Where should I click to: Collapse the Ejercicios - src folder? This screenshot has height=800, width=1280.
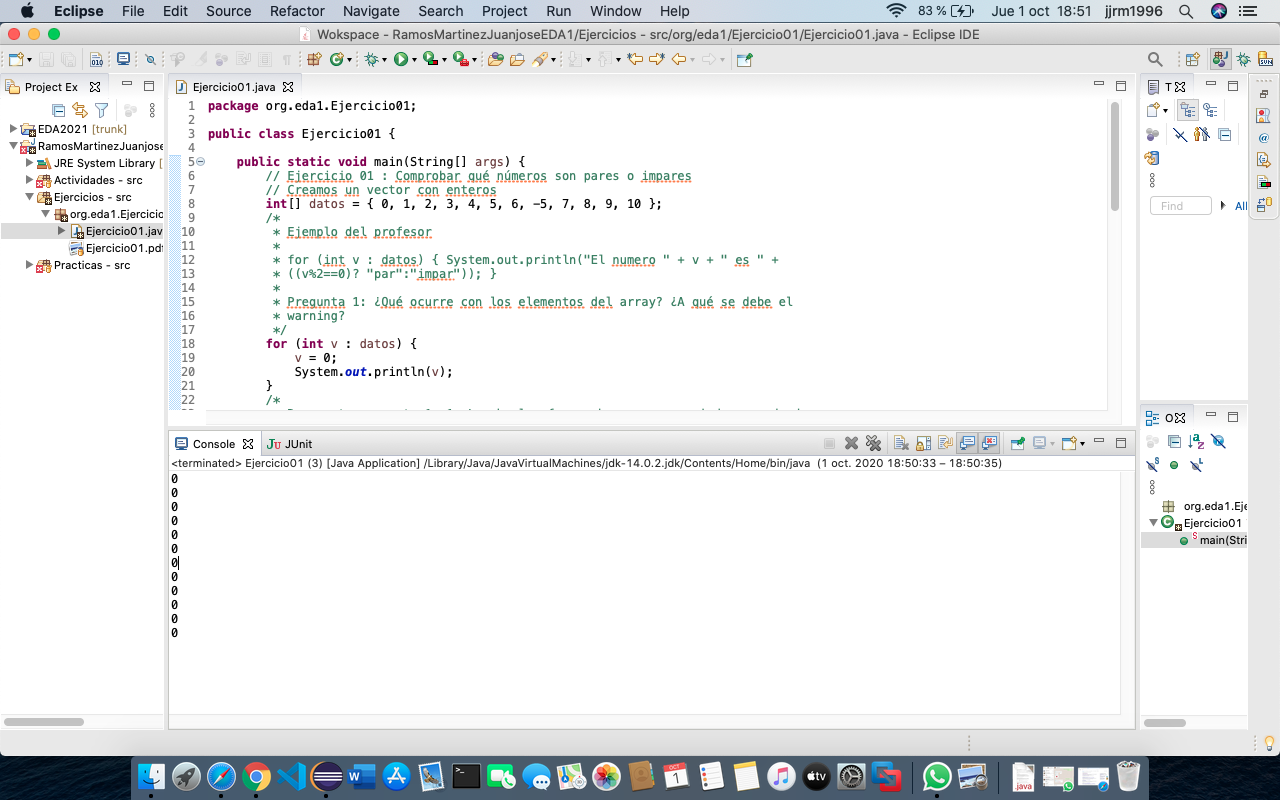point(30,197)
